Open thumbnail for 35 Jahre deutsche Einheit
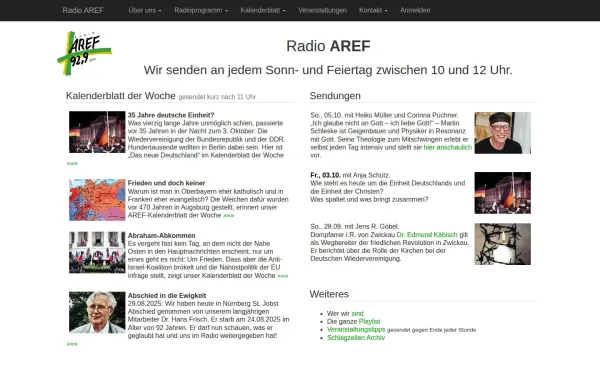600x375 pixels. point(97,132)
